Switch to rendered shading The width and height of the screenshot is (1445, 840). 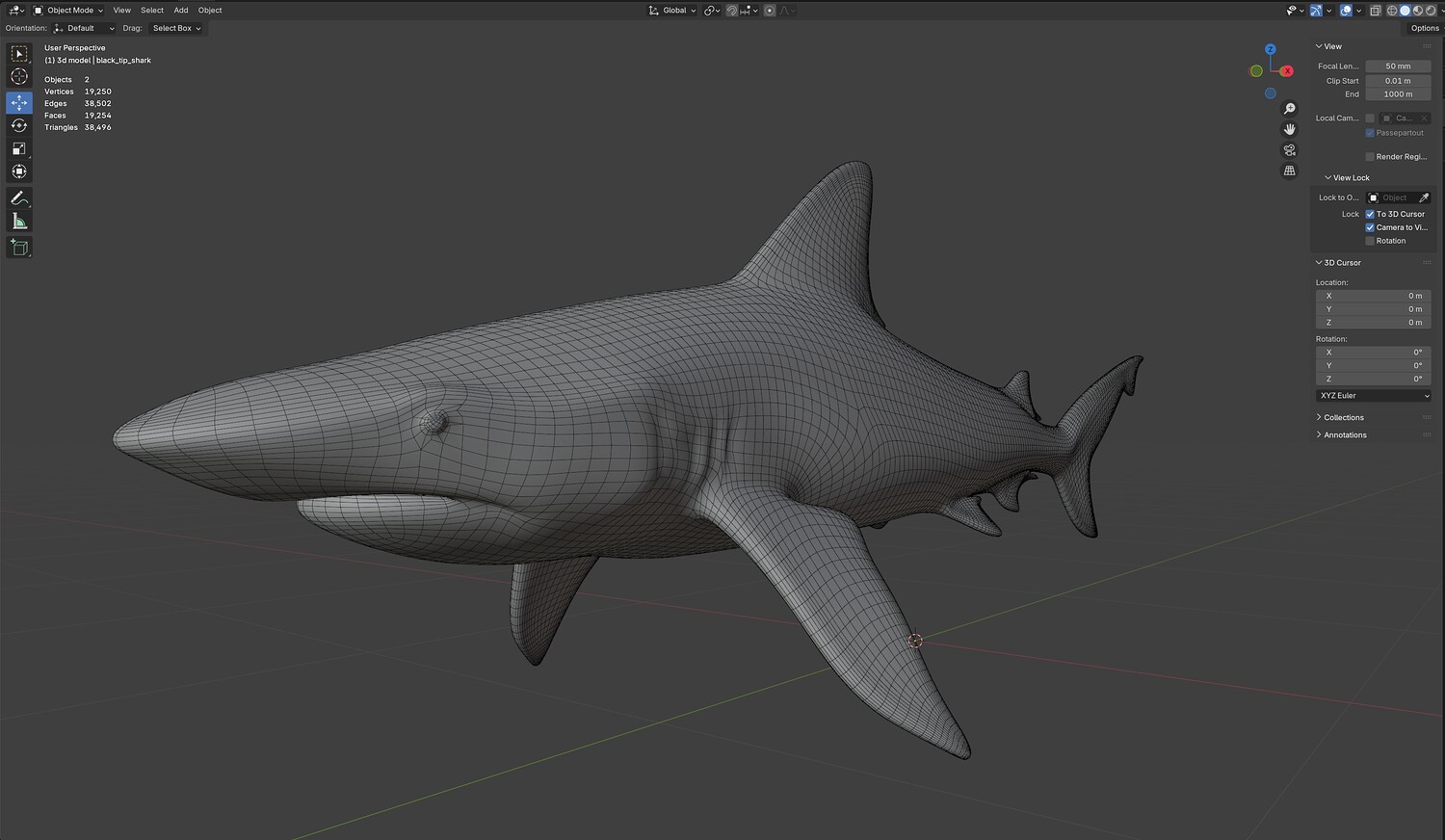point(1431,11)
